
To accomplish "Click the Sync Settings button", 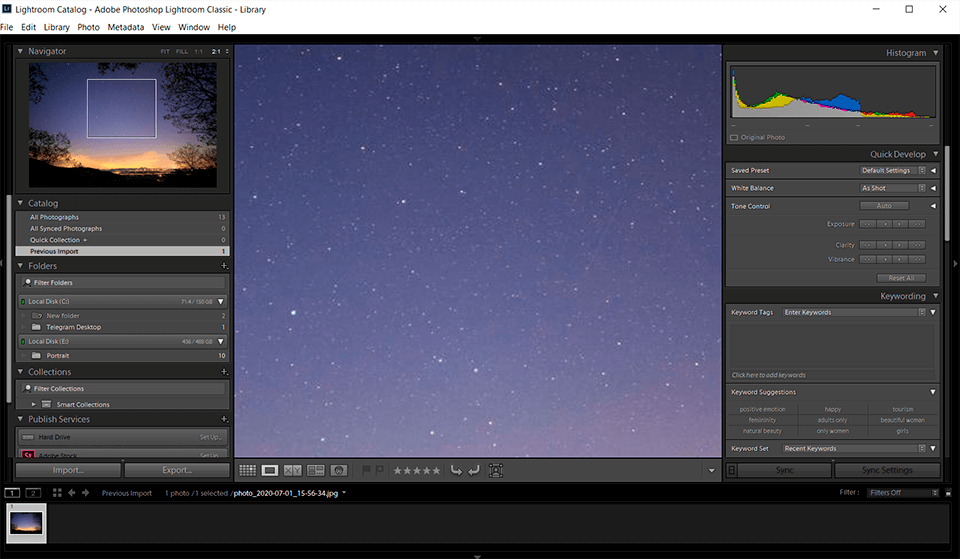I will coord(887,470).
